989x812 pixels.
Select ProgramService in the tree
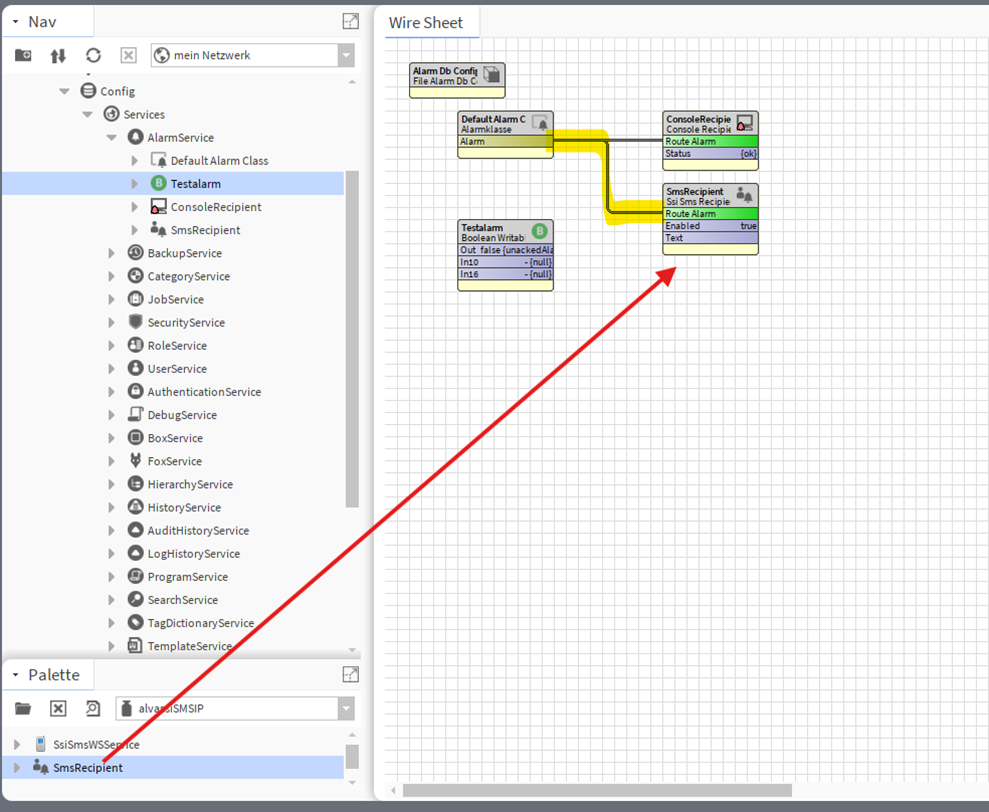tap(188, 576)
